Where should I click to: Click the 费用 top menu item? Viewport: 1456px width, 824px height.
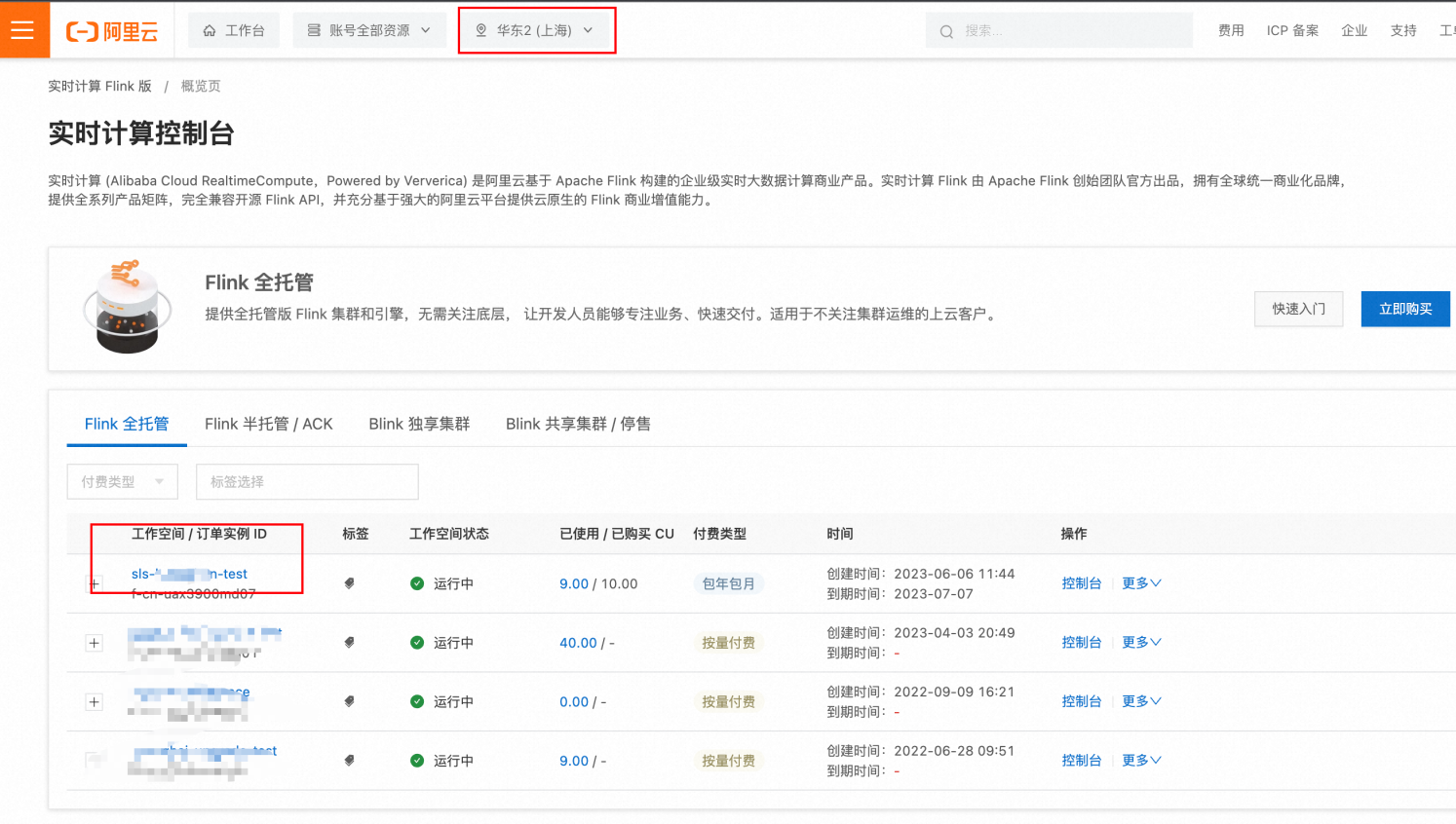(1231, 31)
